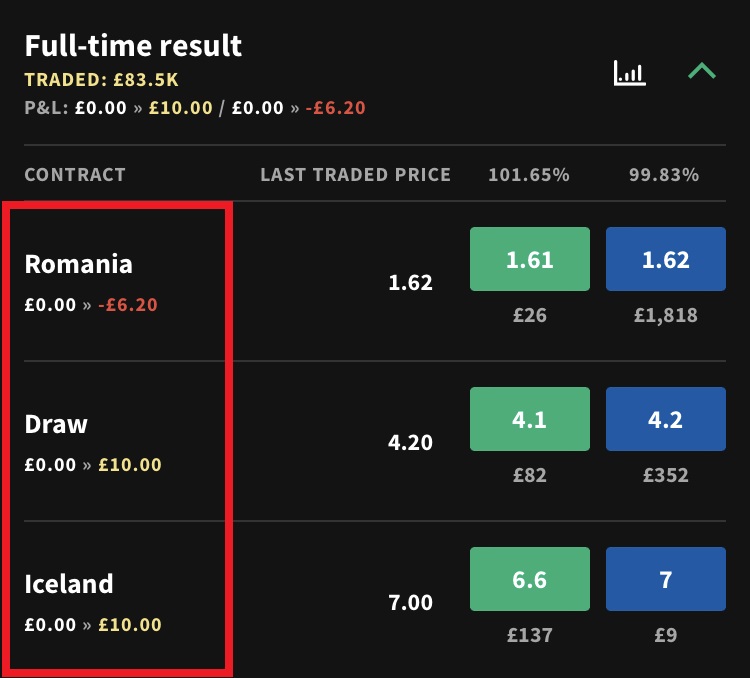Select the Romania contract name
750x678 pixels.
coord(78,264)
